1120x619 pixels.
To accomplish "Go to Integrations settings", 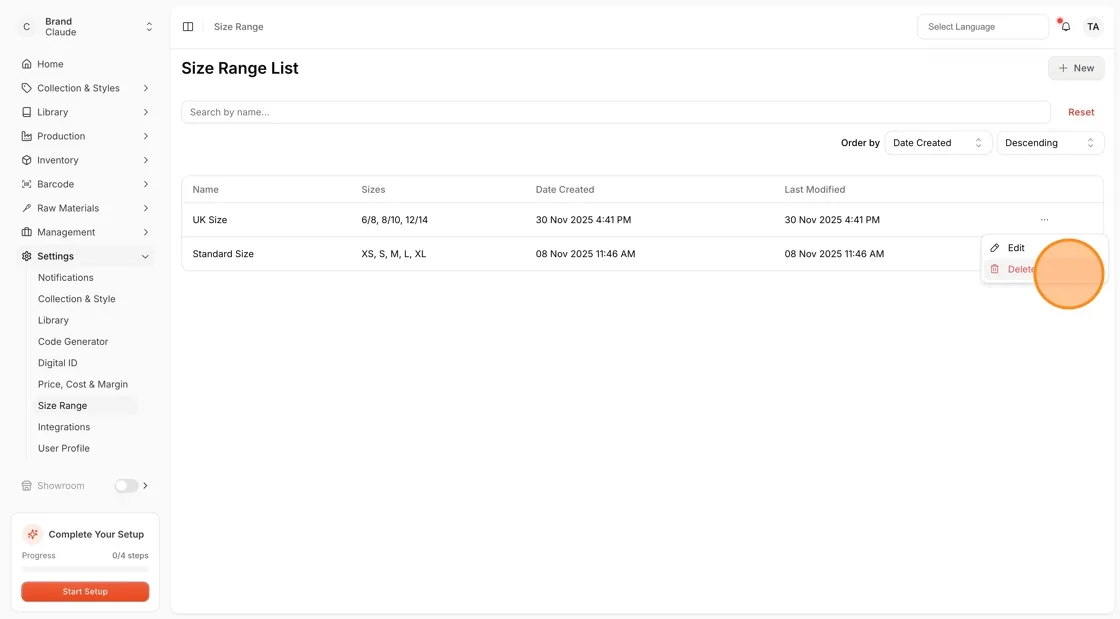I will tap(64, 427).
